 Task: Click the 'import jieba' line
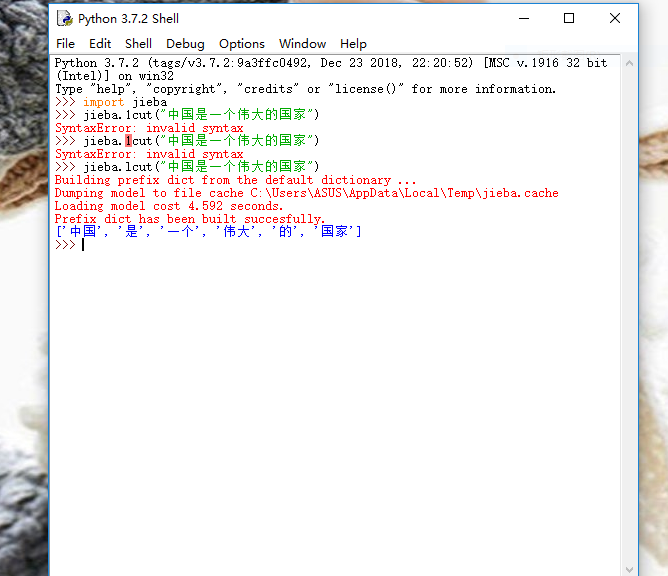click(x=111, y=102)
